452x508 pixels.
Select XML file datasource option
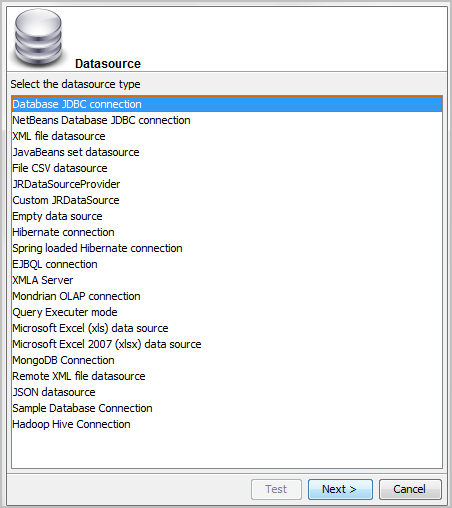(227, 136)
